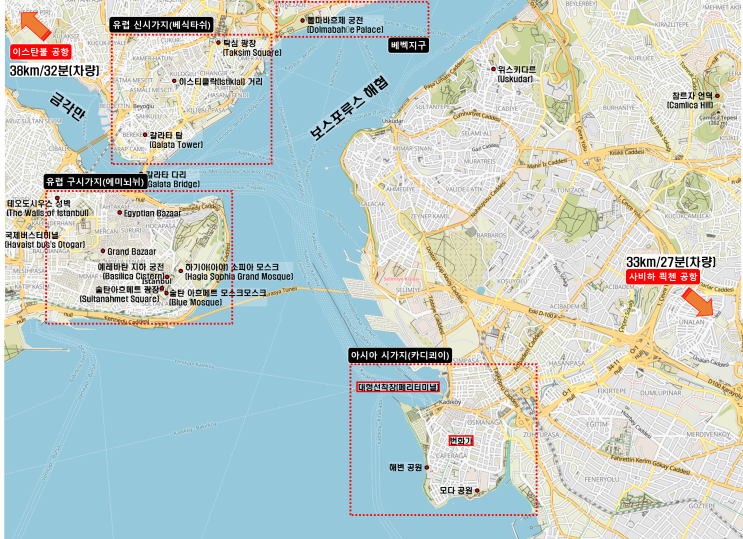Click the red 사비하 괵첸 공항 label
Image resolution: width=743 pixels, height=539 pixels.
point(662,277)
